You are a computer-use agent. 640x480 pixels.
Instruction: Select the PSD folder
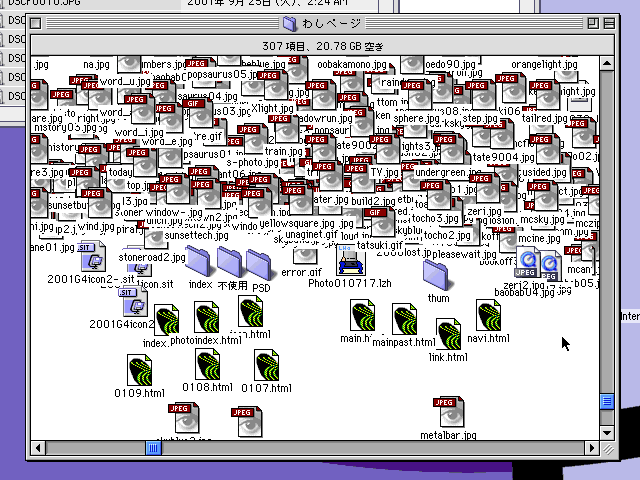pyautogui.click(x=259, y=265)
